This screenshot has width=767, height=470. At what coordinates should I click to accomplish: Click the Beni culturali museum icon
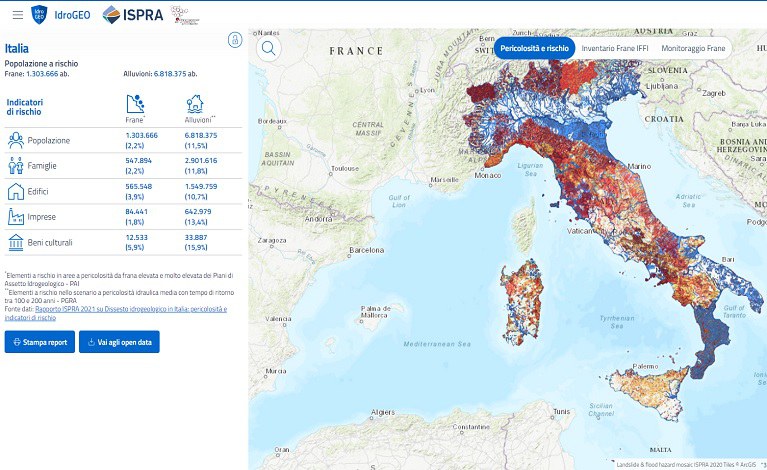(15, 242)
